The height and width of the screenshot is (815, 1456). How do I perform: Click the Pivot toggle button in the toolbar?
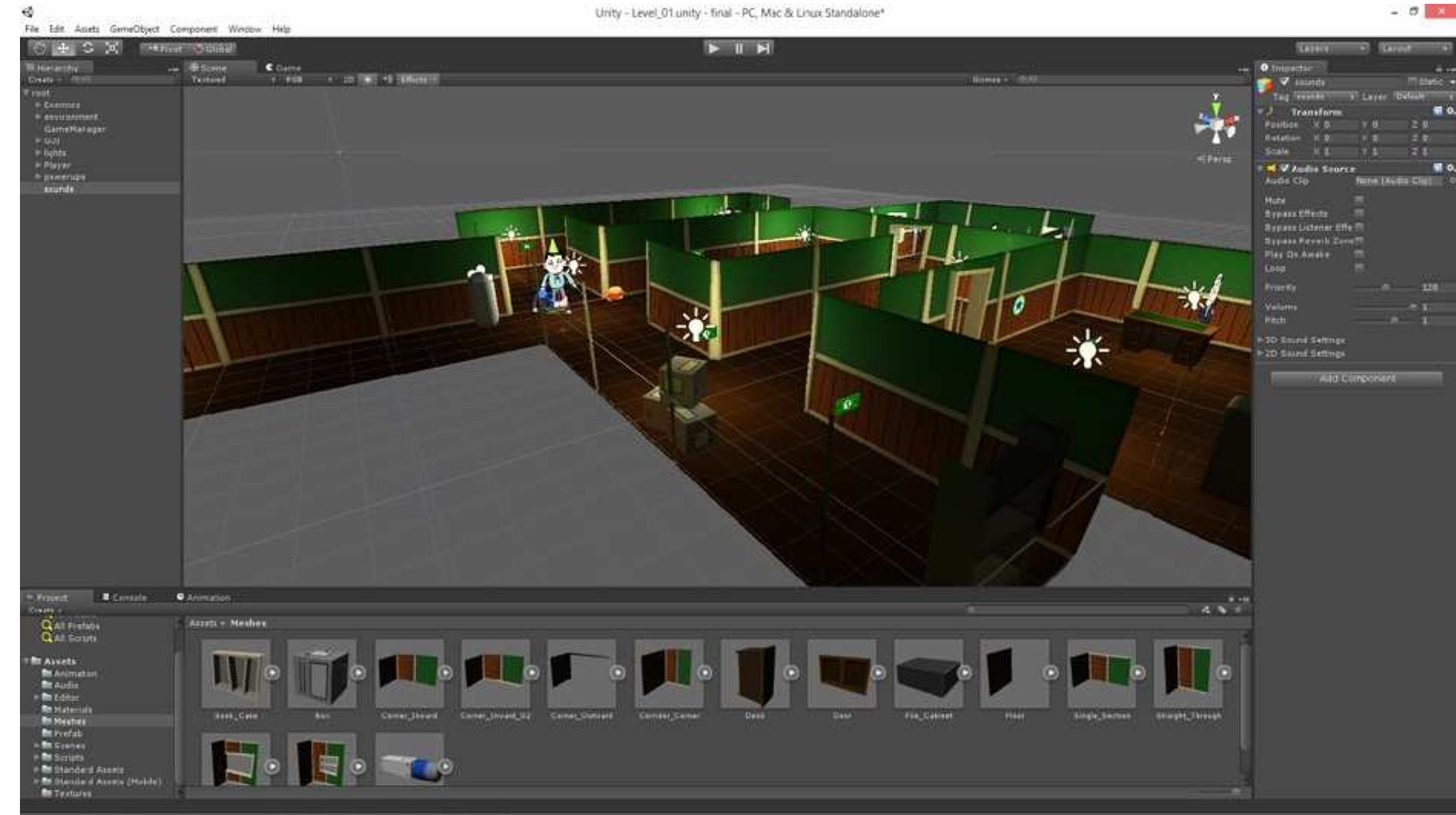pos(166,48)
